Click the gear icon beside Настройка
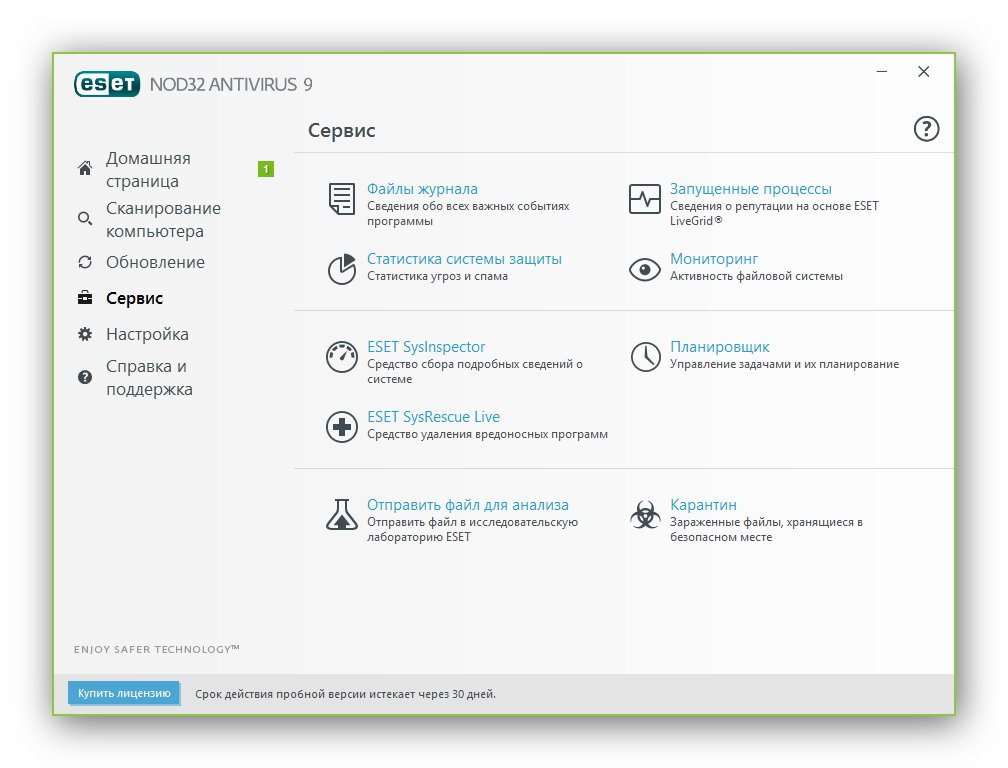Image resolution: width=1008 pixels, height=768 pixels. tap(85, 334)
